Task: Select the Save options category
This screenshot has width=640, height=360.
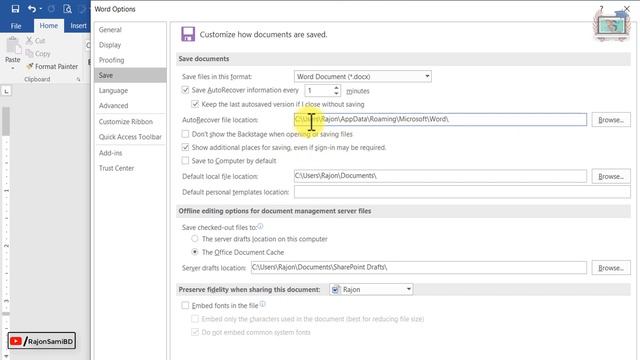Action: click(x=130, y=75)
